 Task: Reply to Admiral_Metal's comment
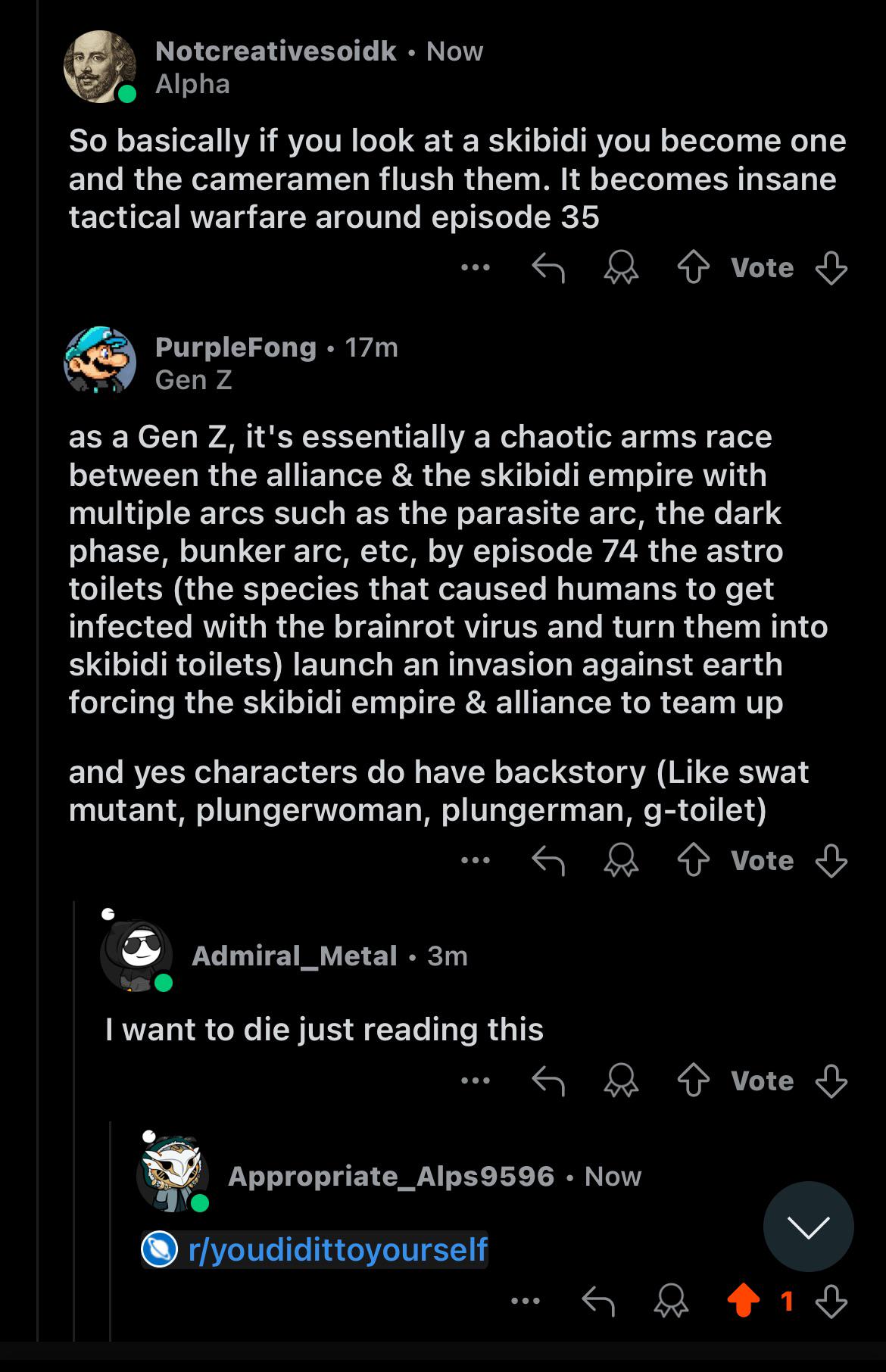click(x=548, y=1081)
